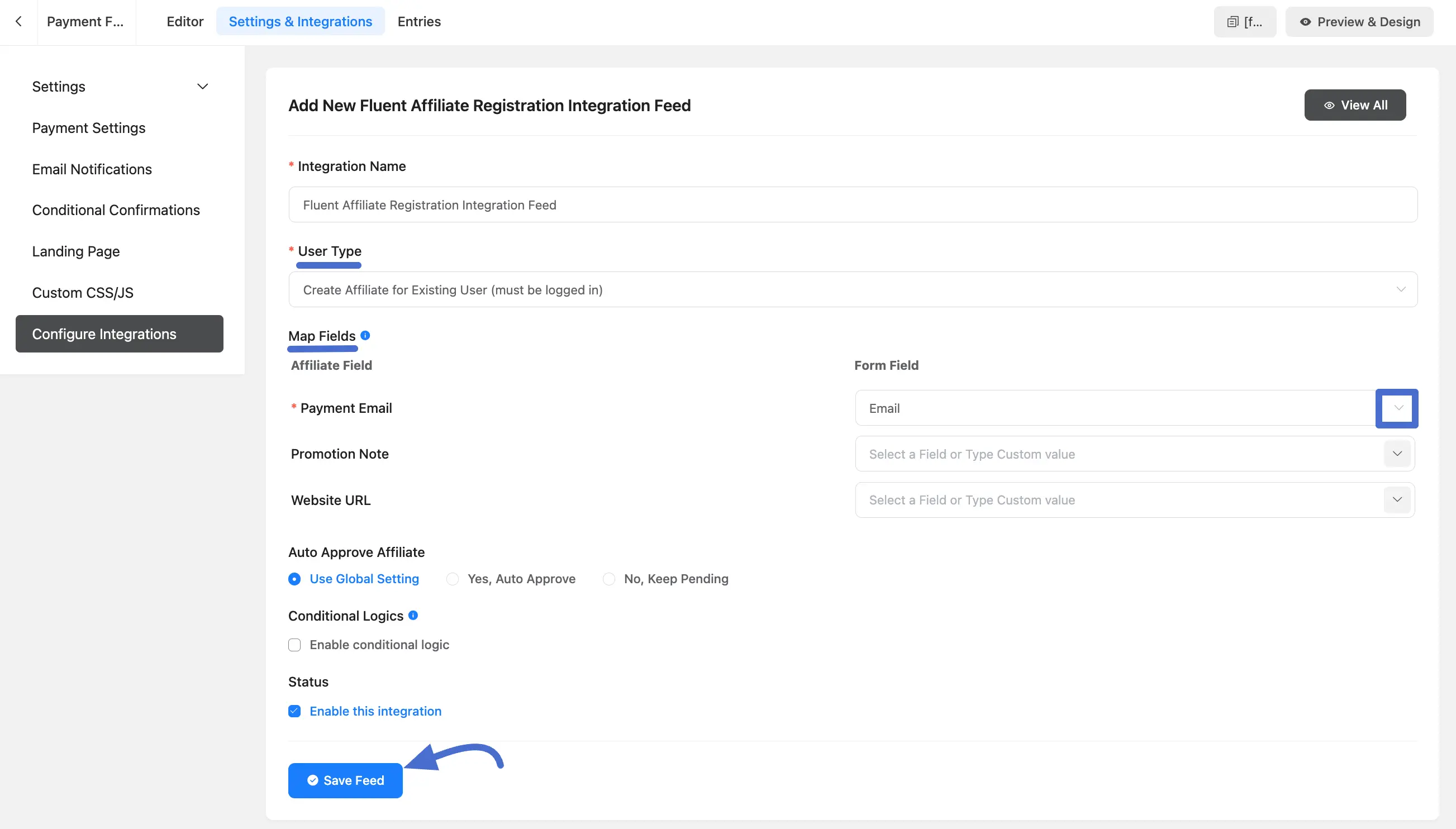The height and width of the screenshot is (829, 1456).
Task: Switch to the Entries tab
Action: [x=419, y=21]
